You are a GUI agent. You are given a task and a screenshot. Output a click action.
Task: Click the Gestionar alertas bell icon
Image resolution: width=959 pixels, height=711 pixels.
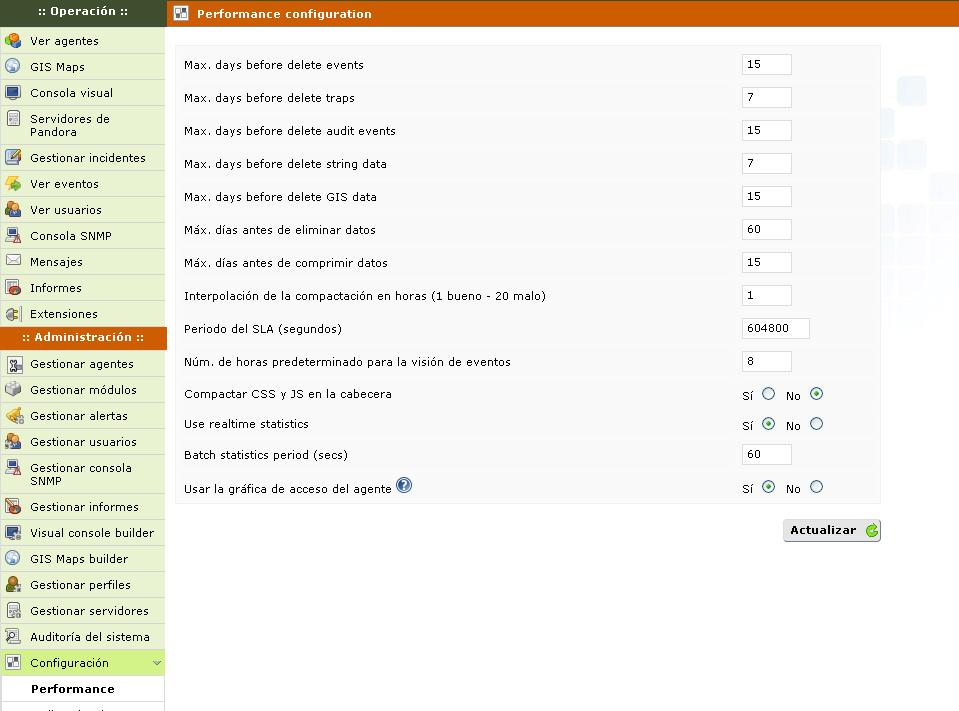(x=13, y=416)
